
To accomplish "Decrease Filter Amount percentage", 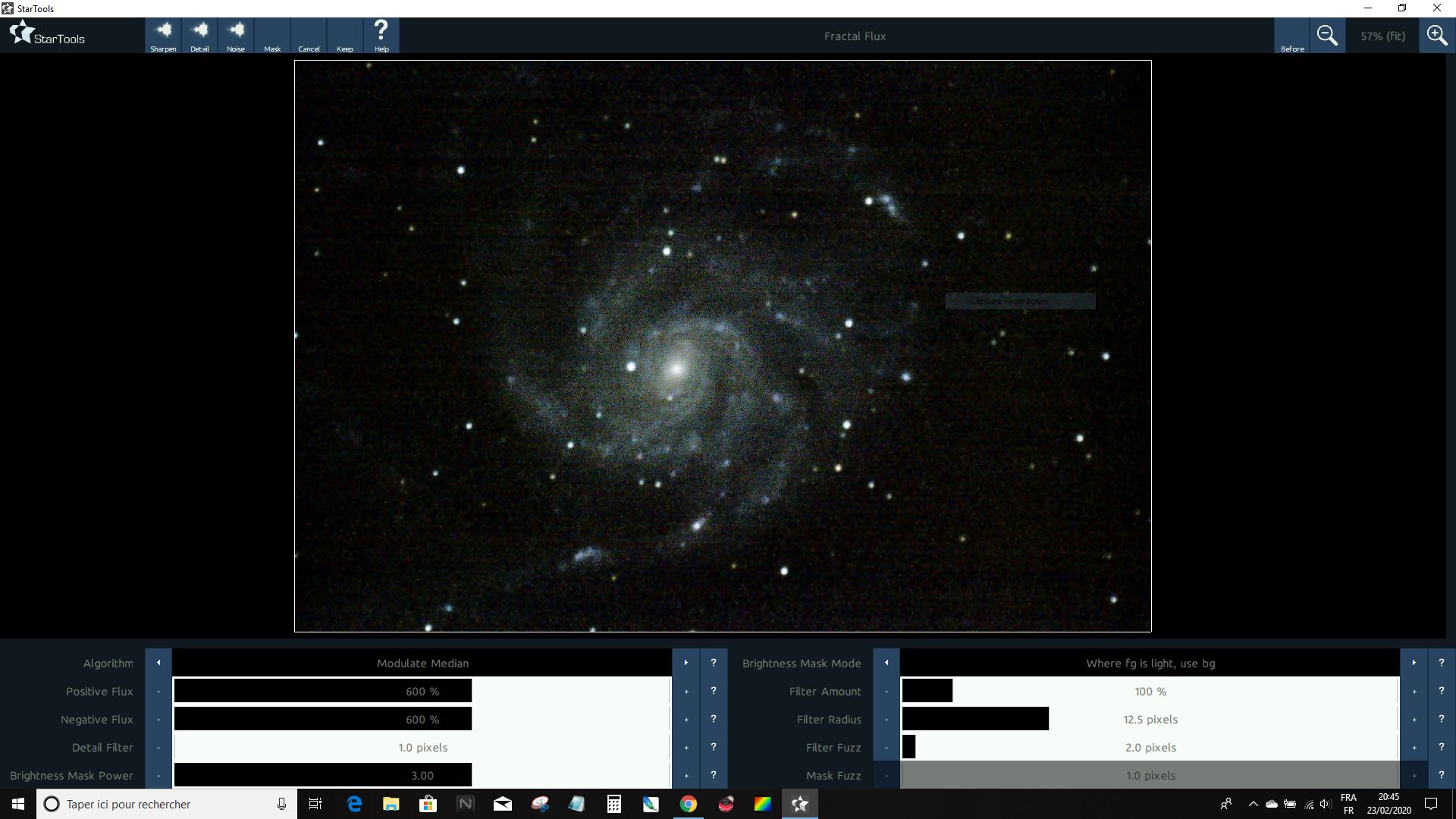I will [886, 691].
